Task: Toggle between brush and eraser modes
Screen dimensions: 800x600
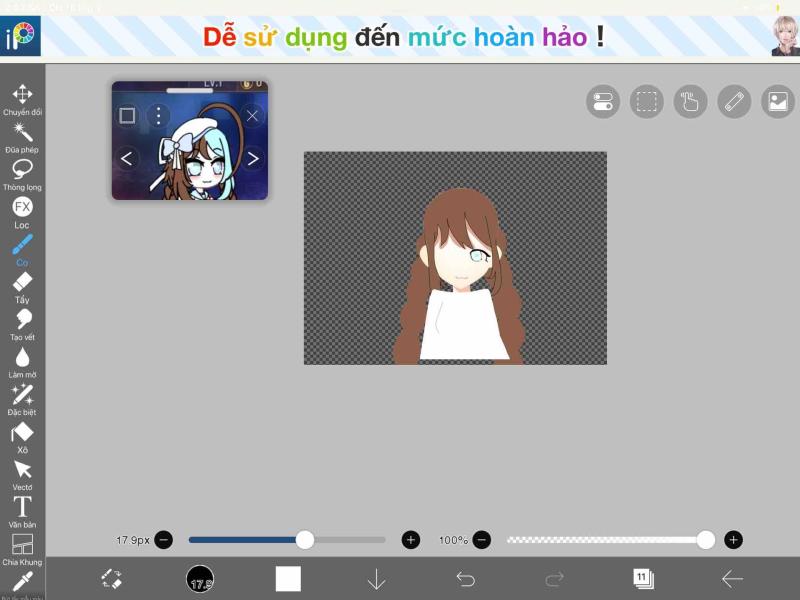Action: point(113,577)
